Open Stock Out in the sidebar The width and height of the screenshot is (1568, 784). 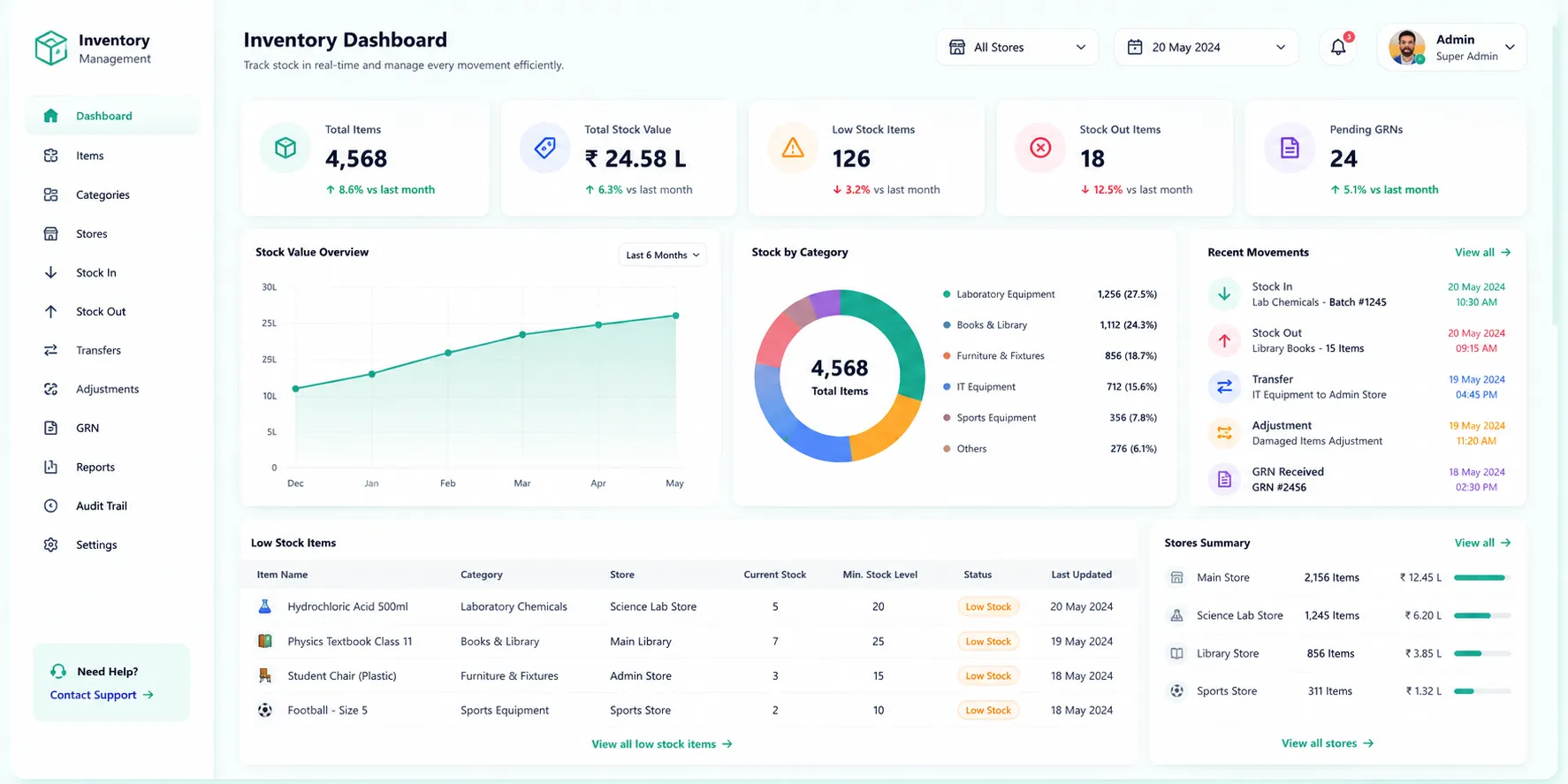[x=112, y=311]
